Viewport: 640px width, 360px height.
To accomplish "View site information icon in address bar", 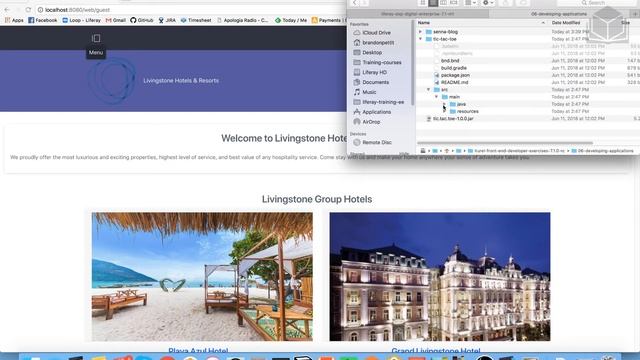I will tap(40, 10).
